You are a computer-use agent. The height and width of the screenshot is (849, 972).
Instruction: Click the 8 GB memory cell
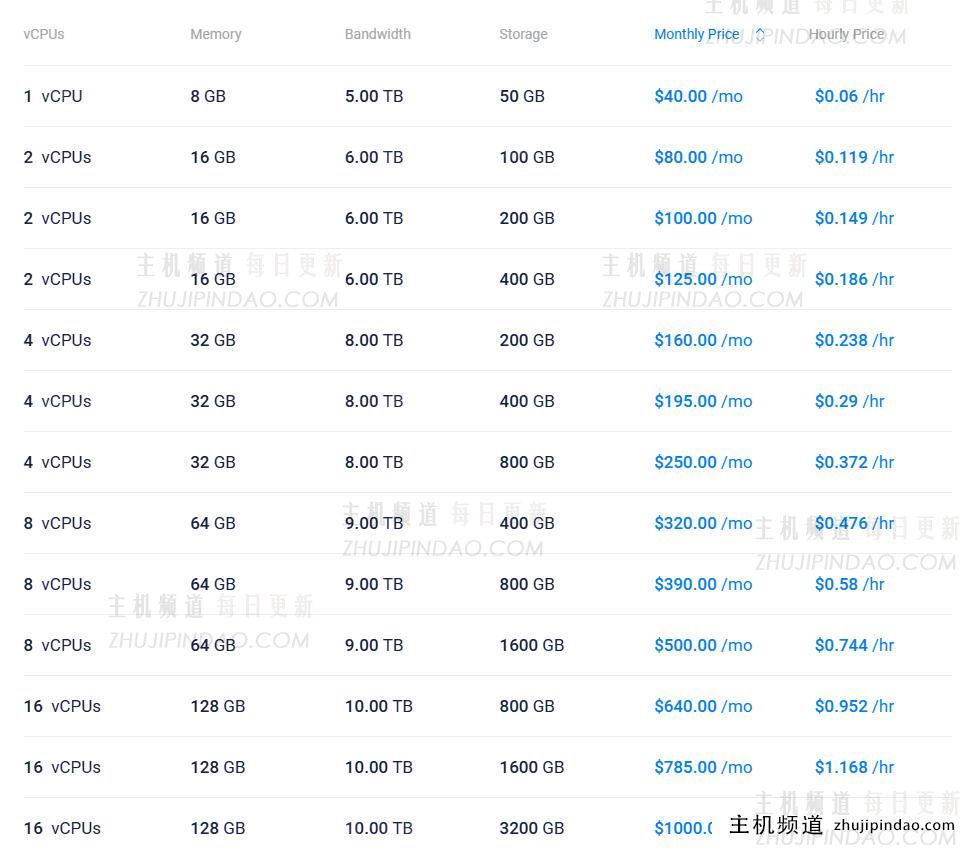(208, 96)
